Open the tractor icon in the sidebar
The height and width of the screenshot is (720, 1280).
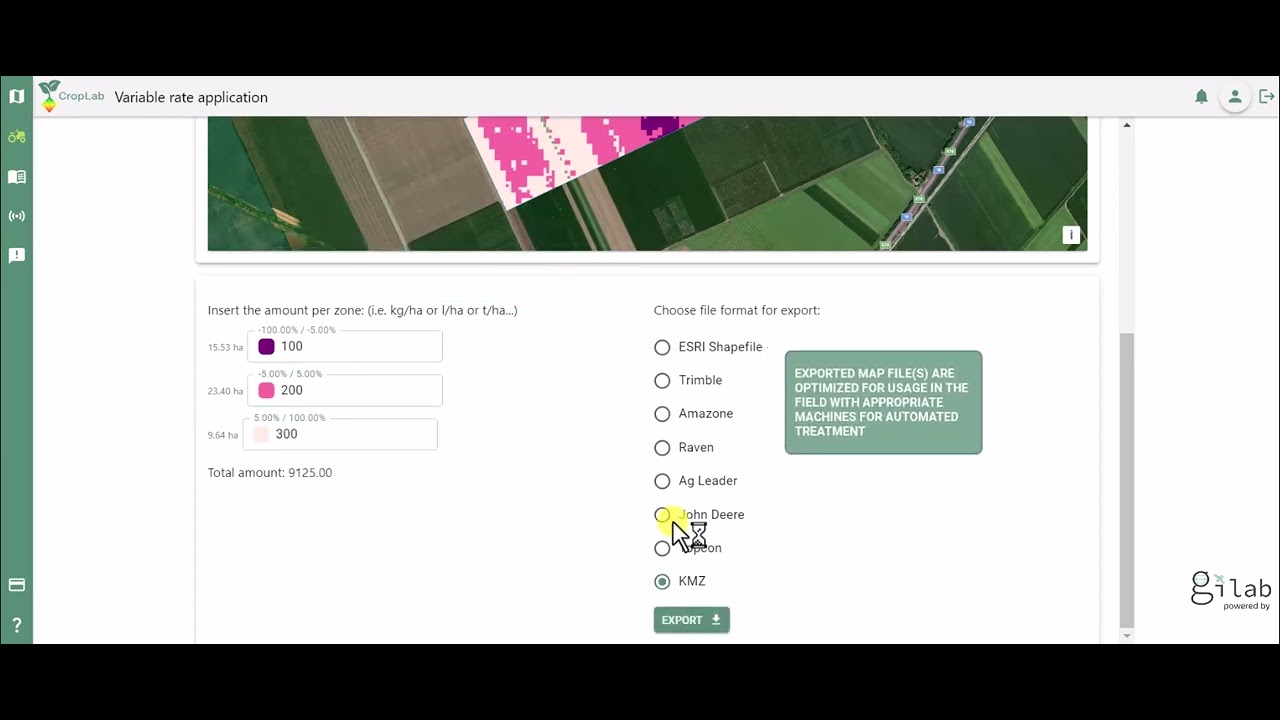[16, 137]
